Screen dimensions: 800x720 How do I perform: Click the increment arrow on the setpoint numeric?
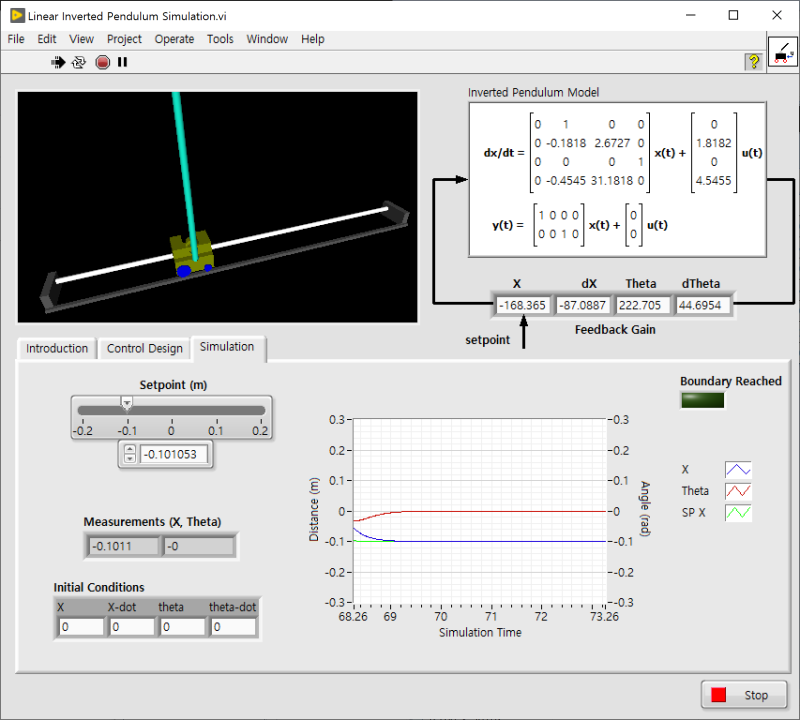(x=129, y=447)
